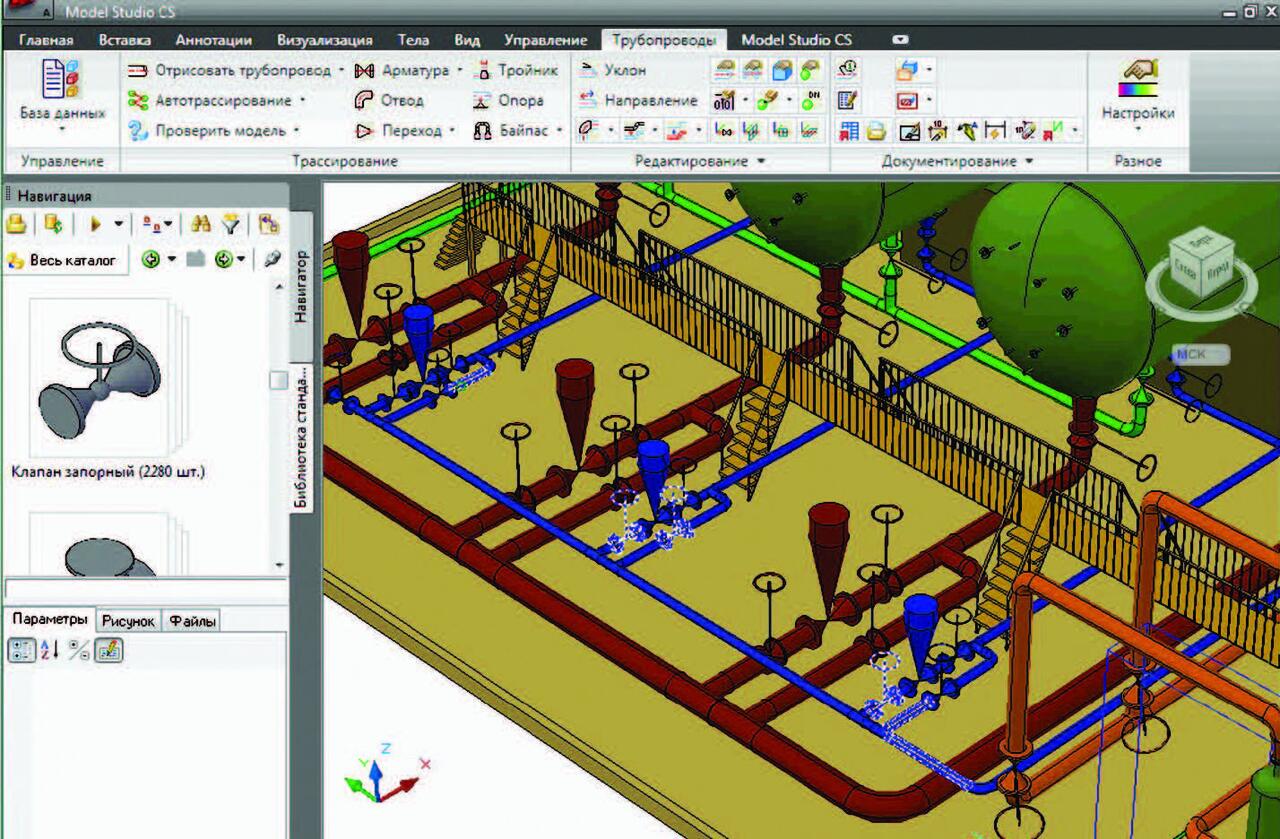Click the notepad with pencil icon in Документирование

click(848, 100)
